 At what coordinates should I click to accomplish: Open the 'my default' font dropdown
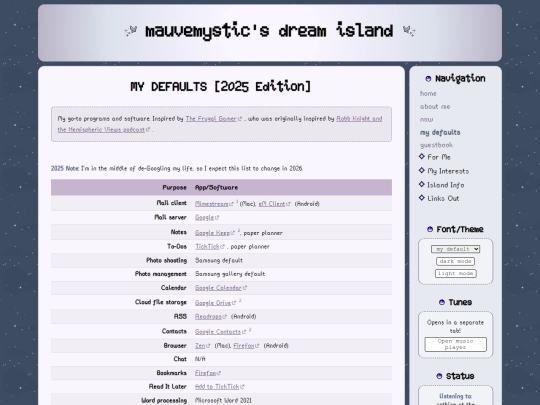click(455, 249)
